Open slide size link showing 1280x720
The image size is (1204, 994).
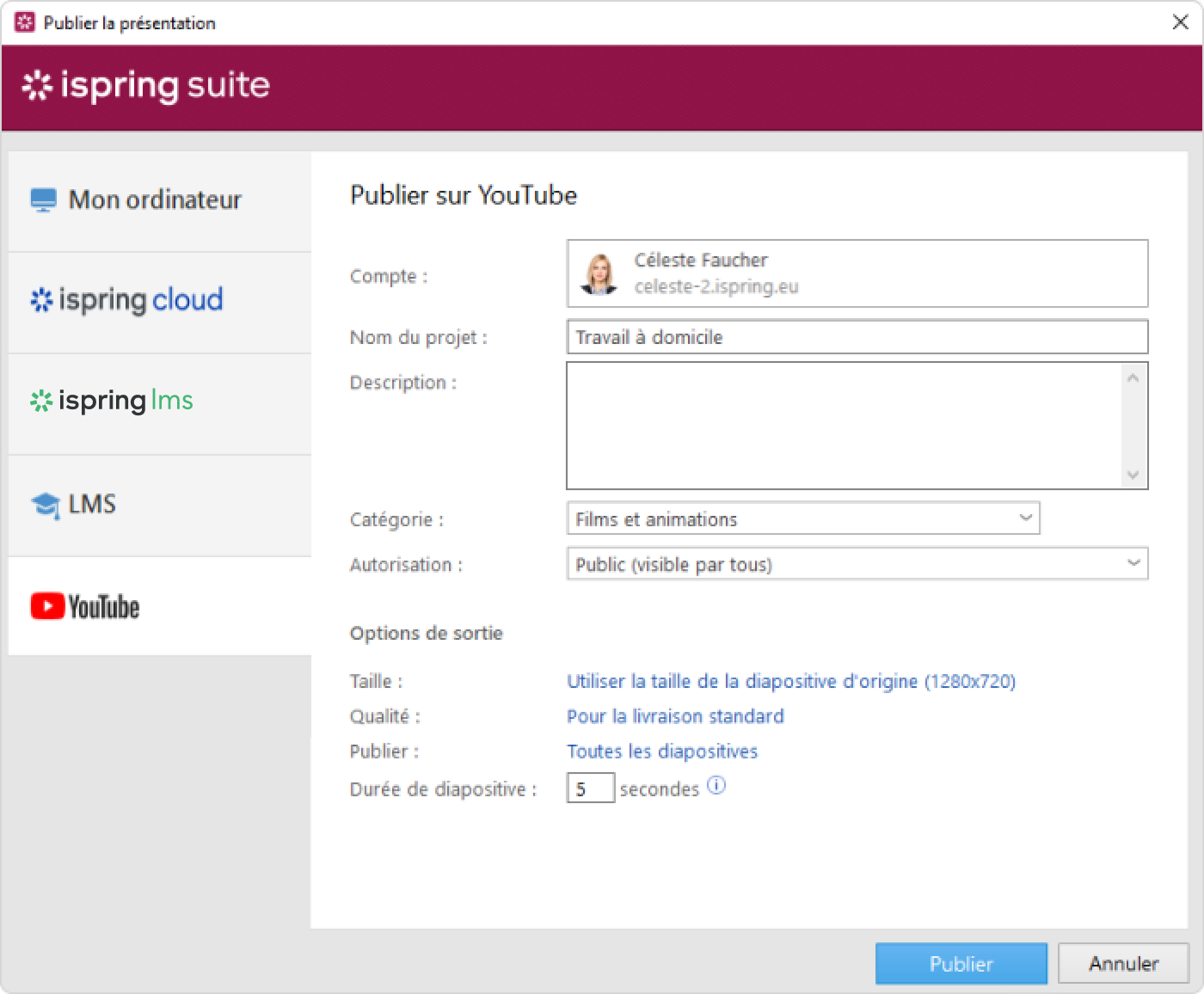790,681
